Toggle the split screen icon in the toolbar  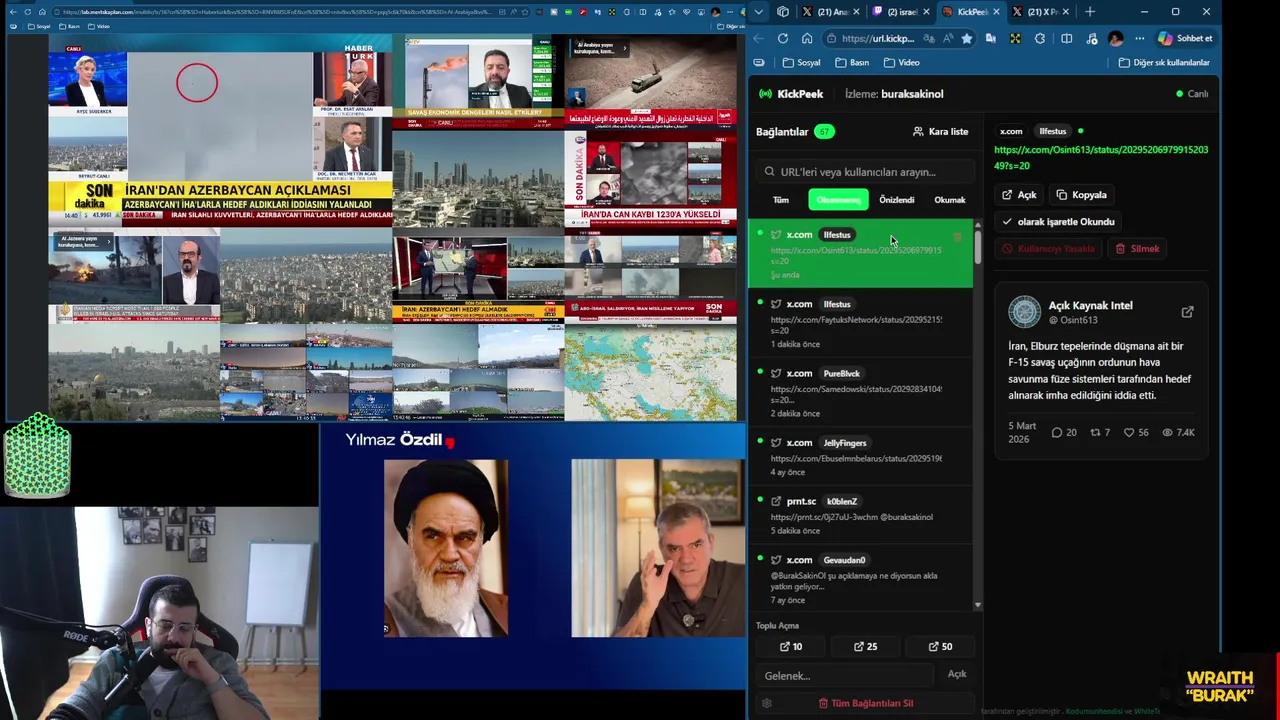click(1066, 38)
